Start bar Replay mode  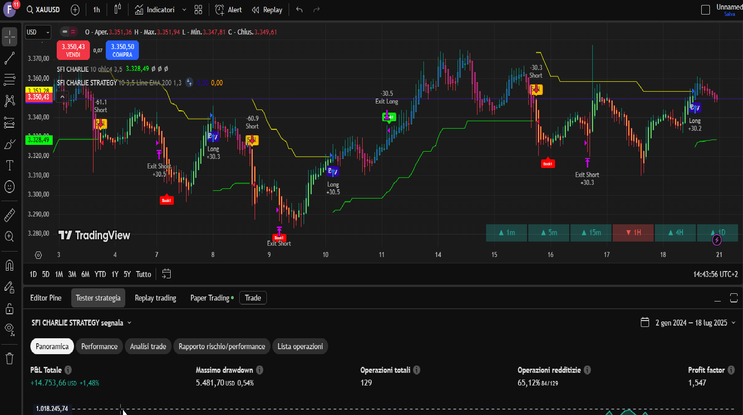click(267, 9)
